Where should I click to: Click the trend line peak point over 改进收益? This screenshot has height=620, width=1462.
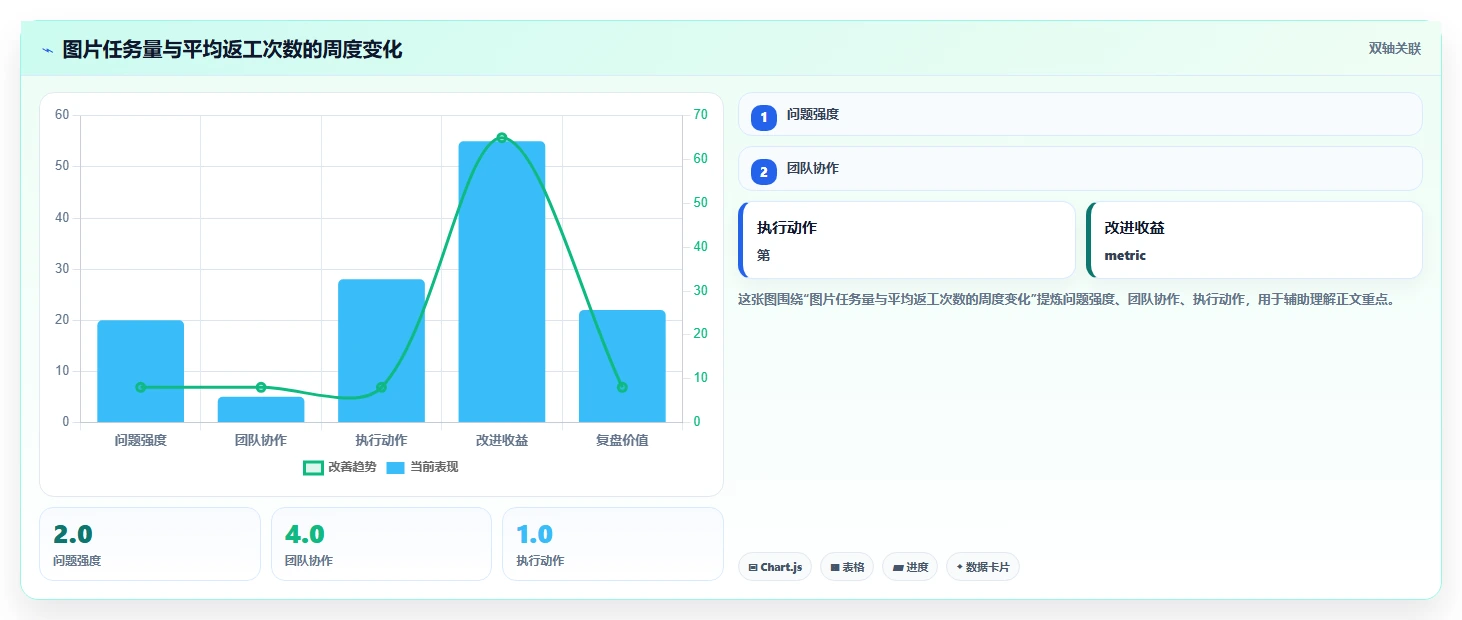coord(502,138)
